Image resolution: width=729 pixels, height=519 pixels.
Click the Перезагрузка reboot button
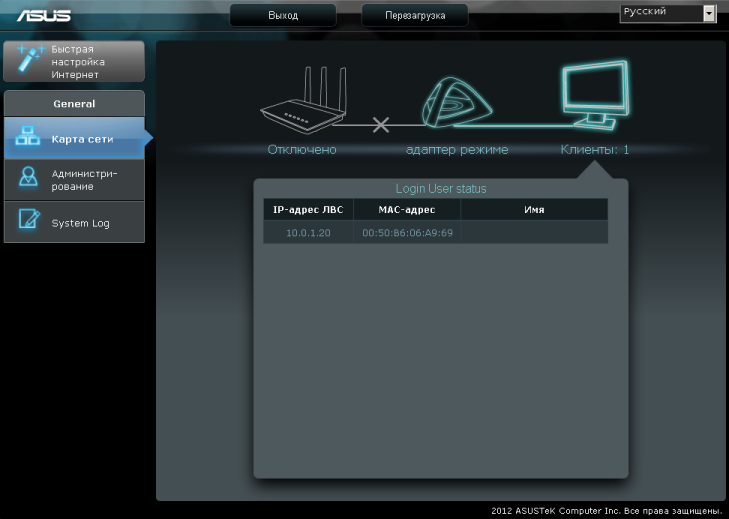[x=415, y=15]
